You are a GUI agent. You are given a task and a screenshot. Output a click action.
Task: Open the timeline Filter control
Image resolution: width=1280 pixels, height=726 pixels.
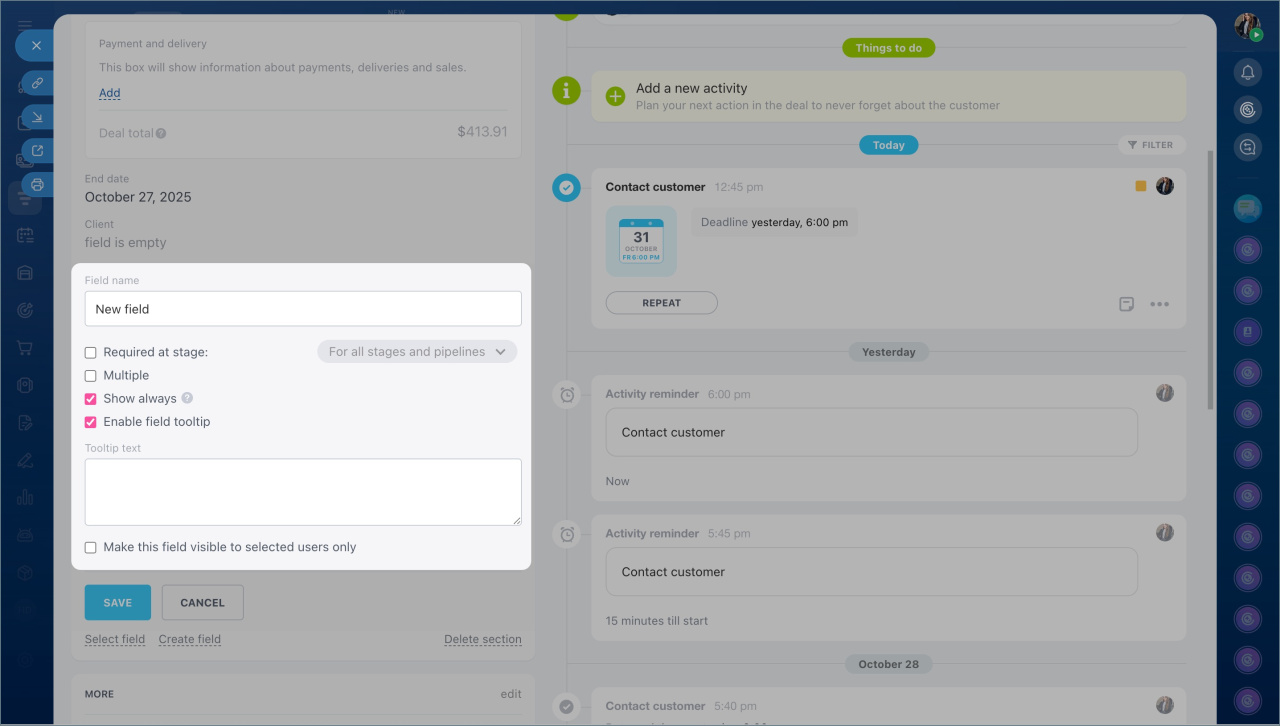point(1151,145)
